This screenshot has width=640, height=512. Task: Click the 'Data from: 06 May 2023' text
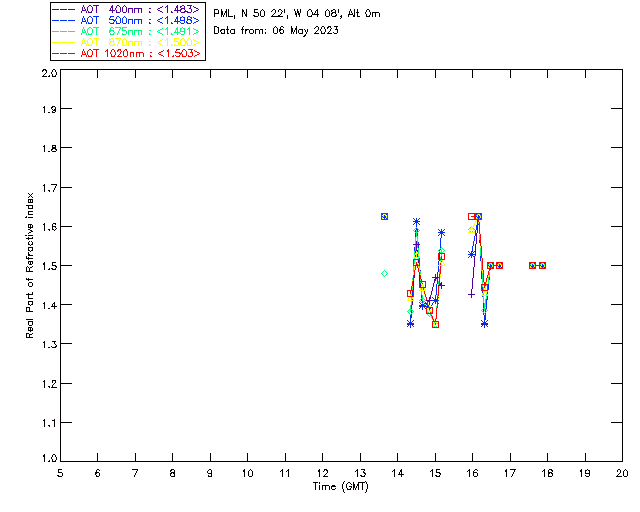tap(276, 31)
